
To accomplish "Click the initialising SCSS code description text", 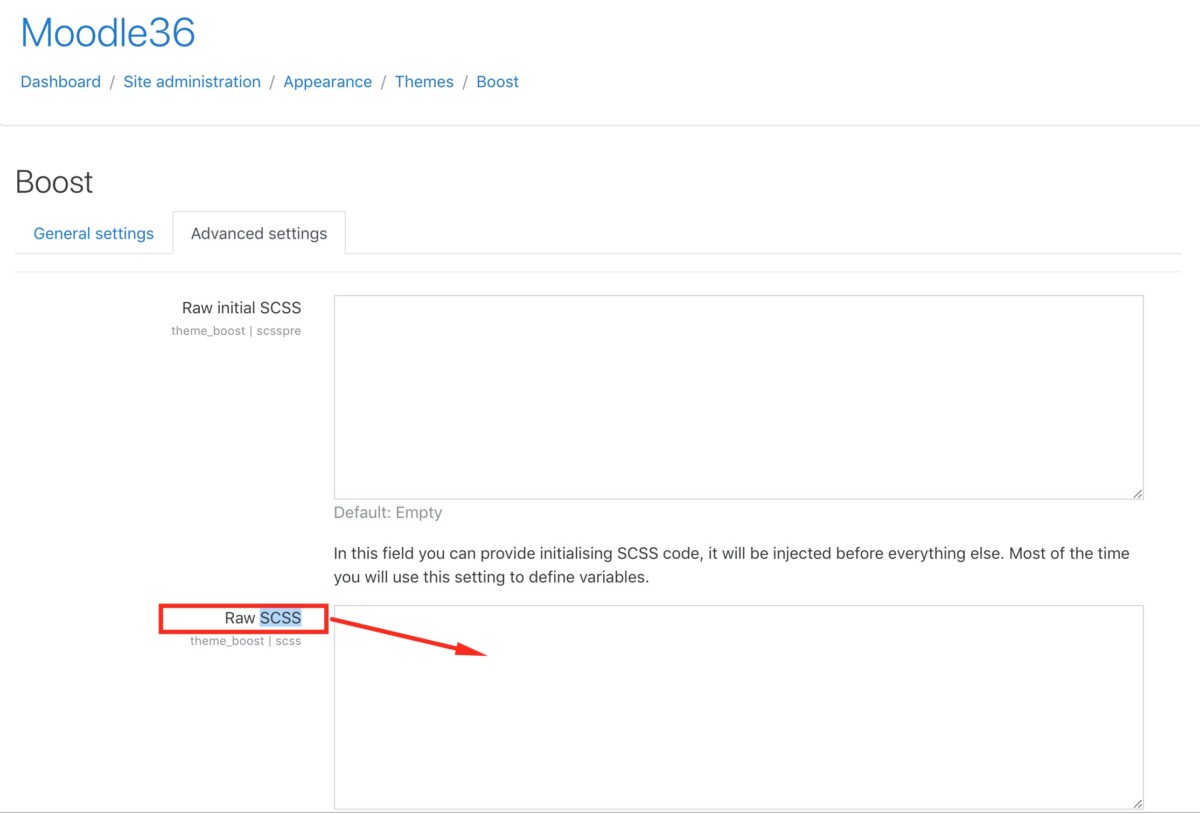I will pyautogui.click(x=731, y=565).
